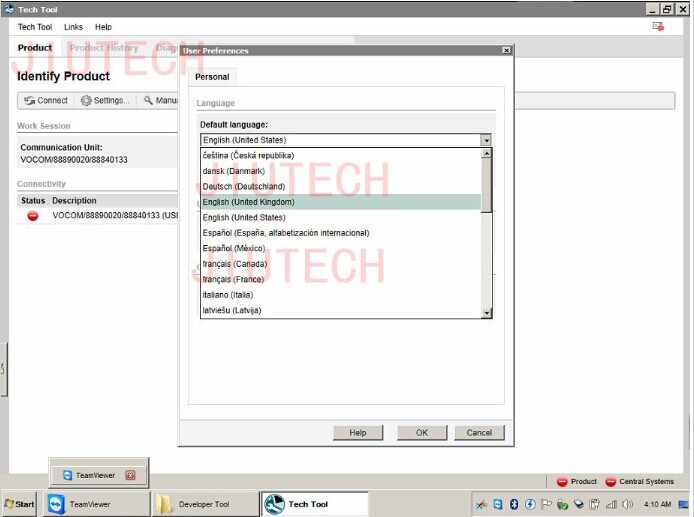The image size is (694, 517).
Task: Click the disk drive tray icon
Action: point(579,504)
